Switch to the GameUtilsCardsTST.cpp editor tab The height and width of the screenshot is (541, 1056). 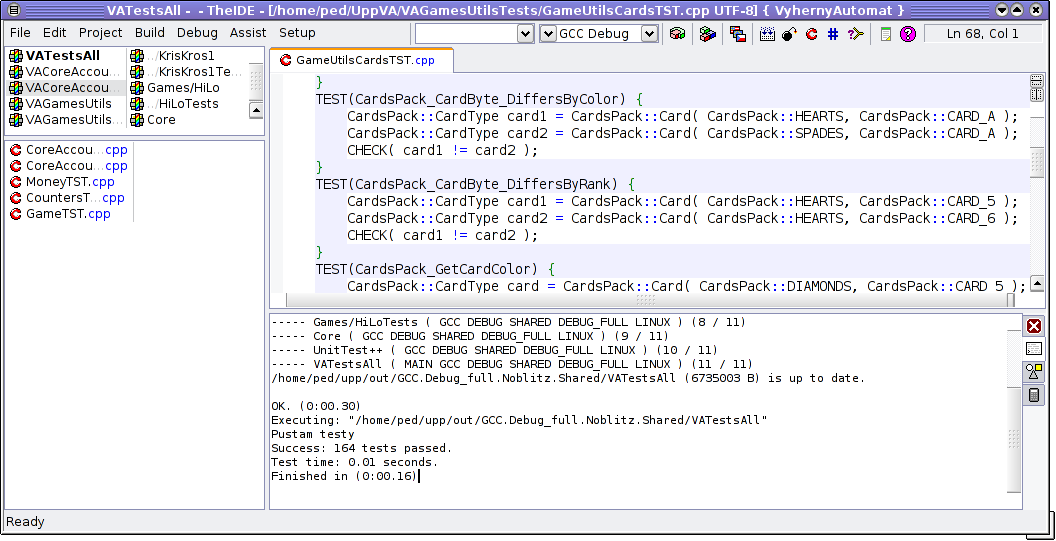pyautogui.click(x=364, y=61)
